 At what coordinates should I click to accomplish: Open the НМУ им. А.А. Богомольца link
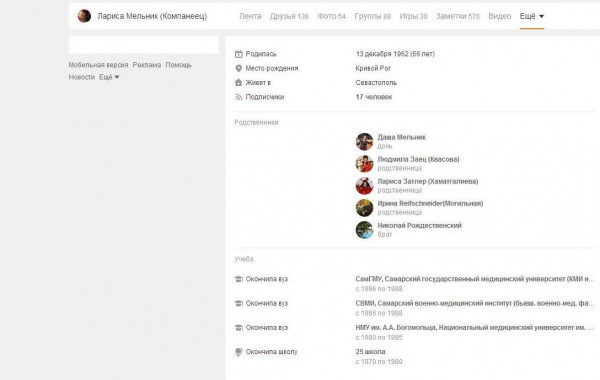[x=475, y=328]
